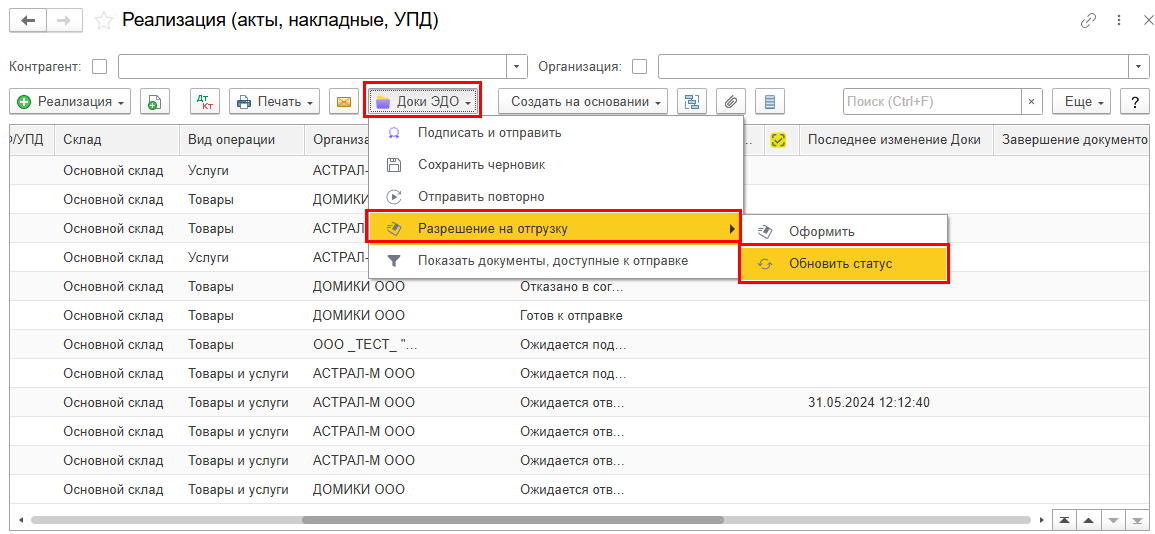Click the email envelope icon in toolbar

(344, 102)
